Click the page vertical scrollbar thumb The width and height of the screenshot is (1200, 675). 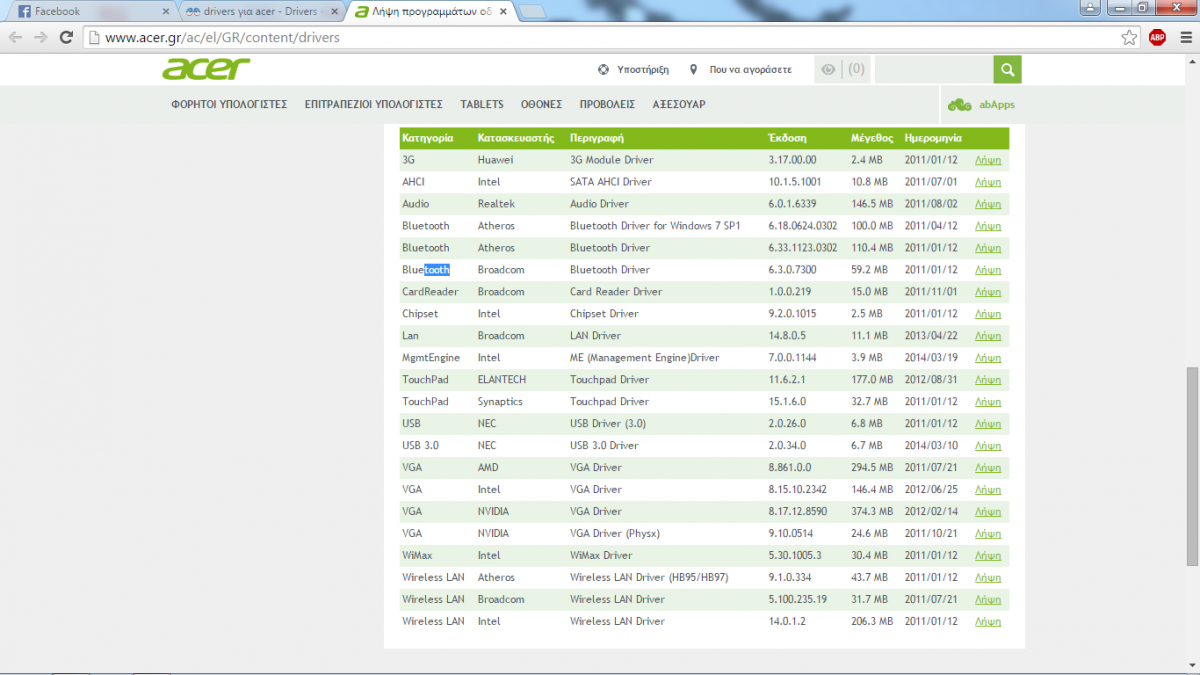click(1192, 467)
